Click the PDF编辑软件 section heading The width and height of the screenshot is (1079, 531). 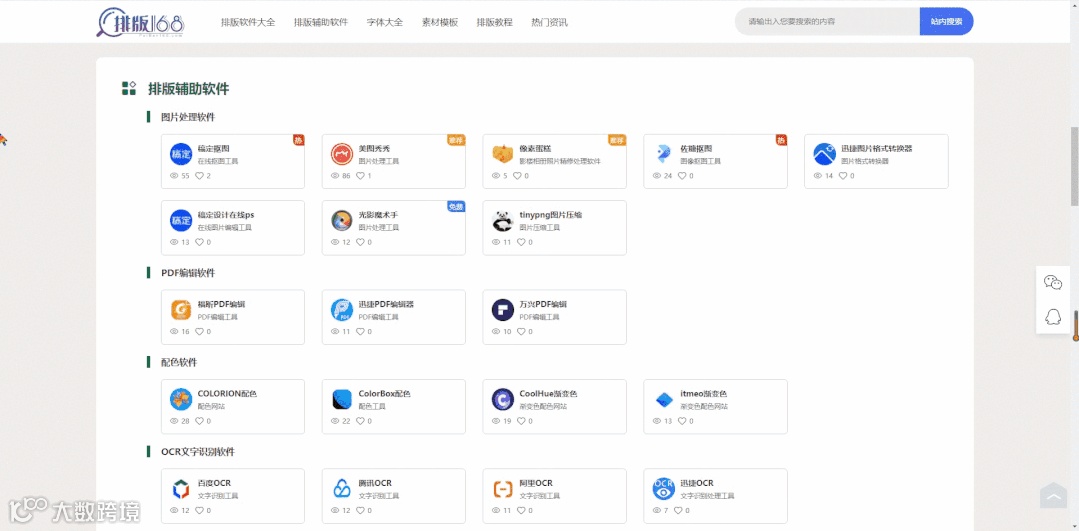point(188,273)
